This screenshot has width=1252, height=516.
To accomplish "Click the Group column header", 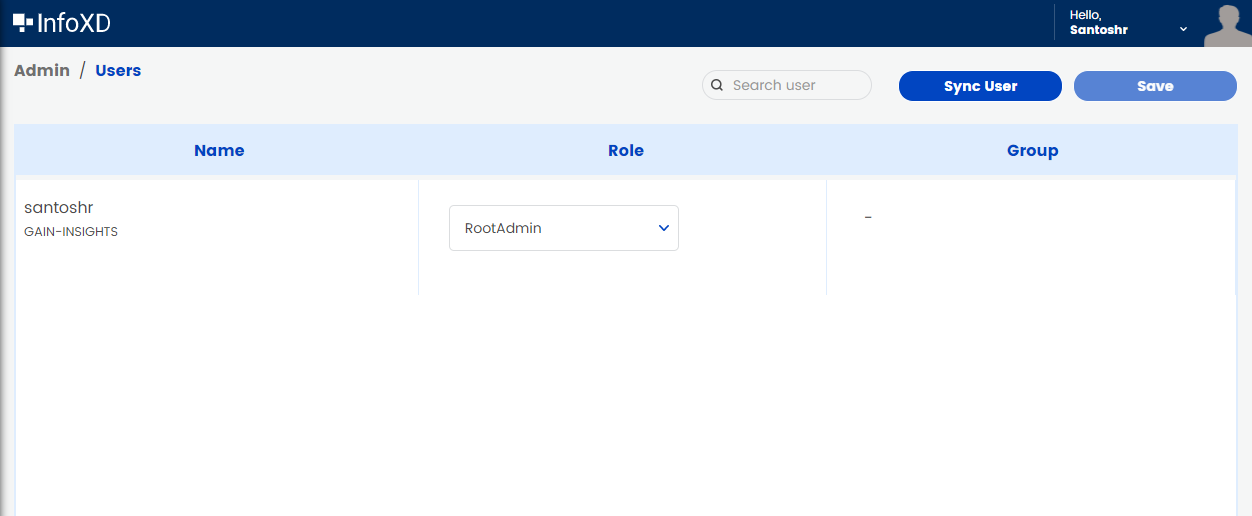I will point(1033,150).
